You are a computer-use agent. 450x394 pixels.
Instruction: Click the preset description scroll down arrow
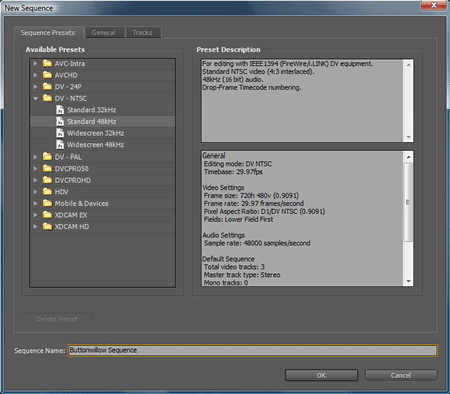click(409, 137)
